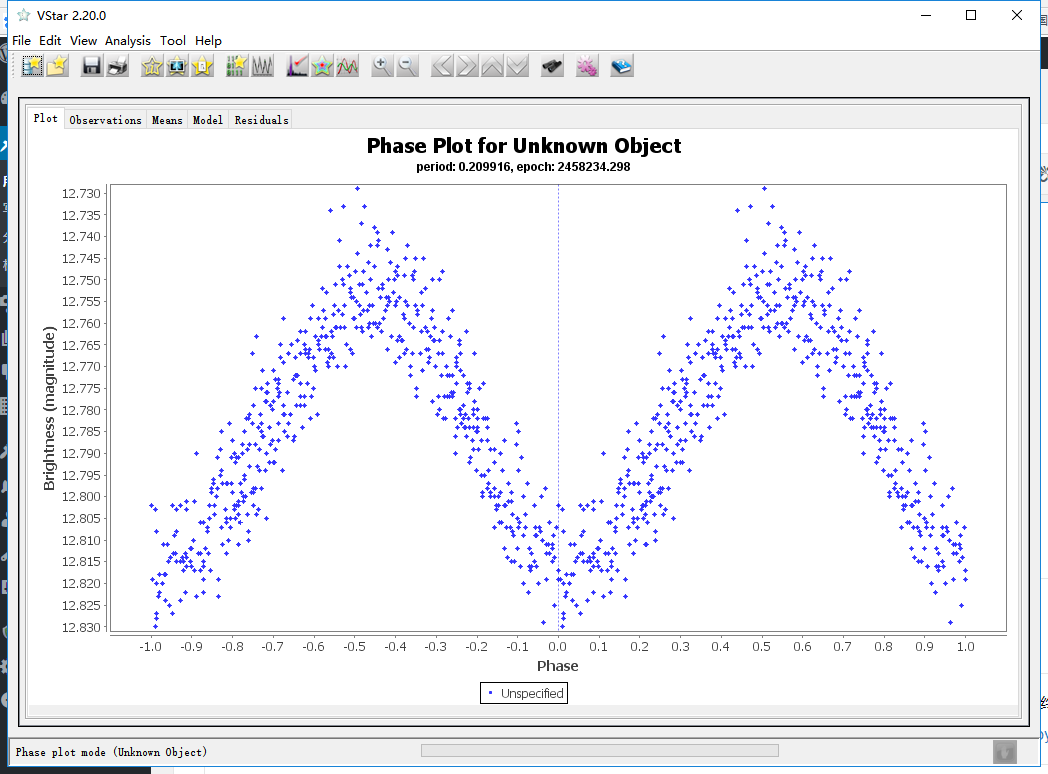This screenshot has width=1048, height=774.
Task: Select the Plot tab
Action: pyautogui.click(x=46, y=118)
